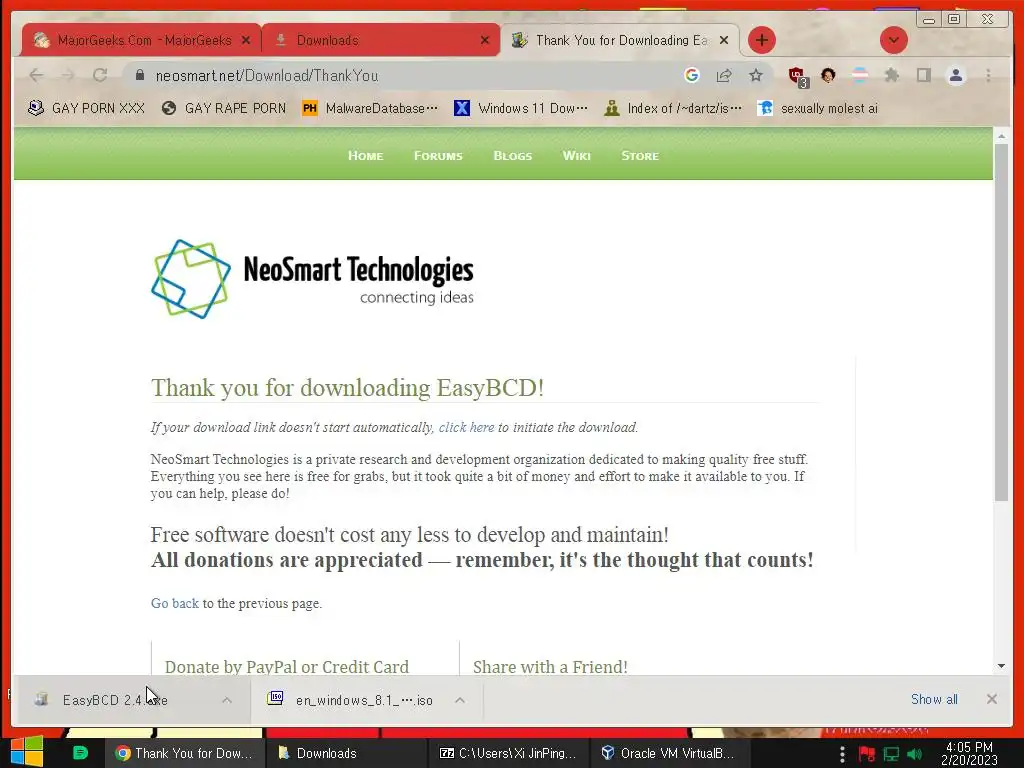Reload the page with the refresh icon
The width and height of the screenshot is (1024, 768).
[x=99, y=75]
